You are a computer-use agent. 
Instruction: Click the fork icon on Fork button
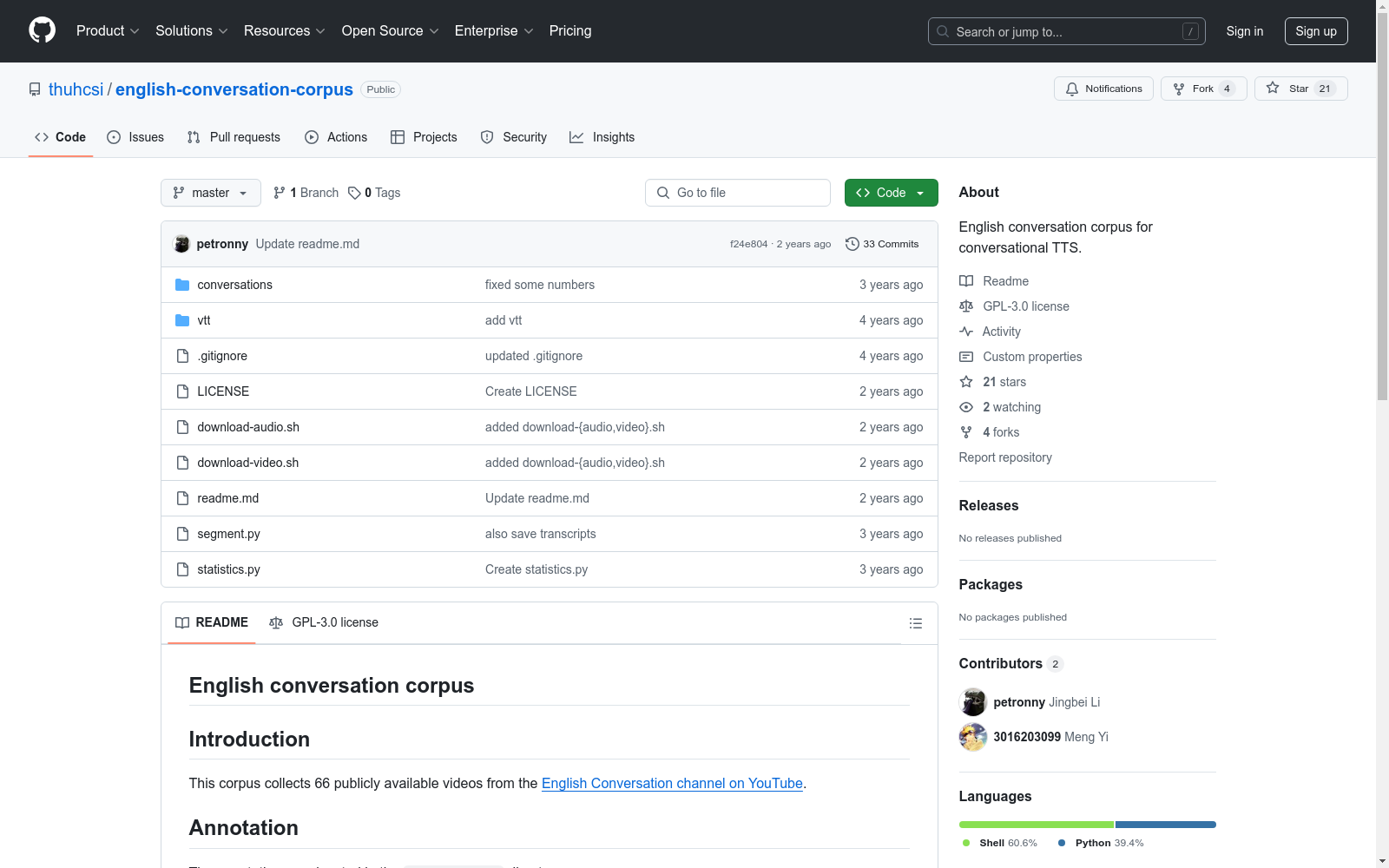[1179, 89]
